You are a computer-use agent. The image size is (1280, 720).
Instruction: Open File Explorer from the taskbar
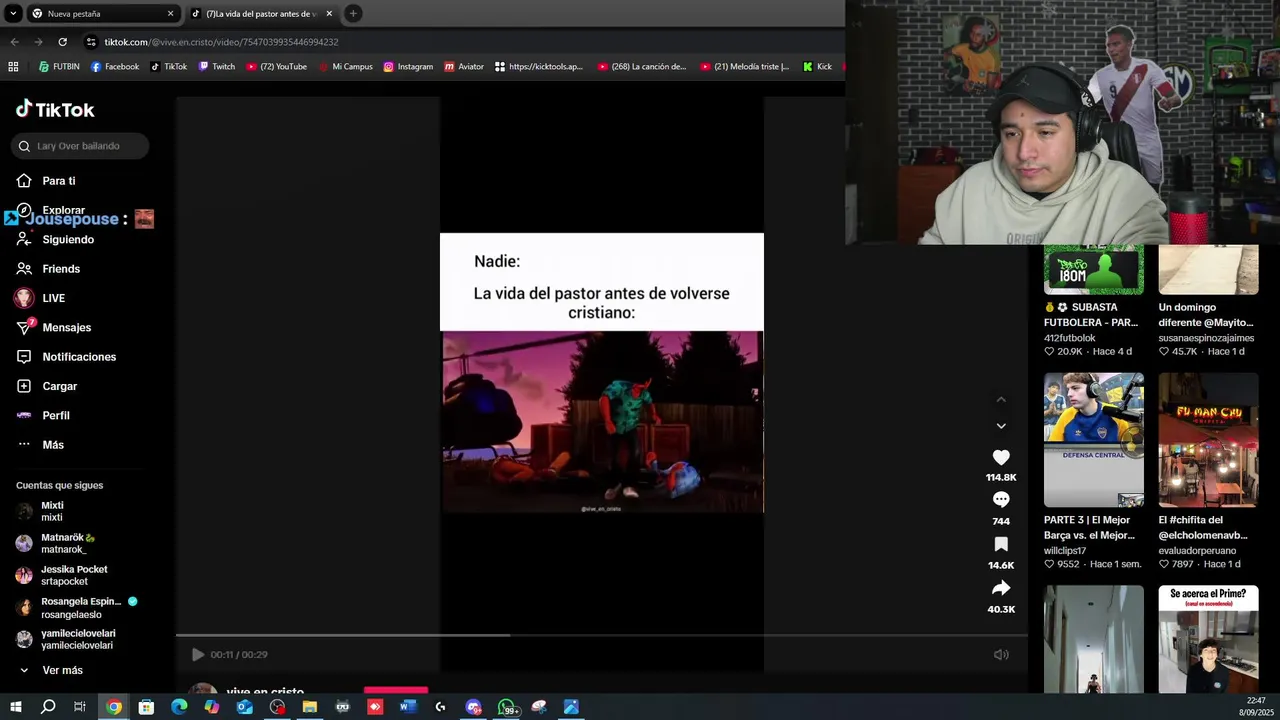point(310,707)
